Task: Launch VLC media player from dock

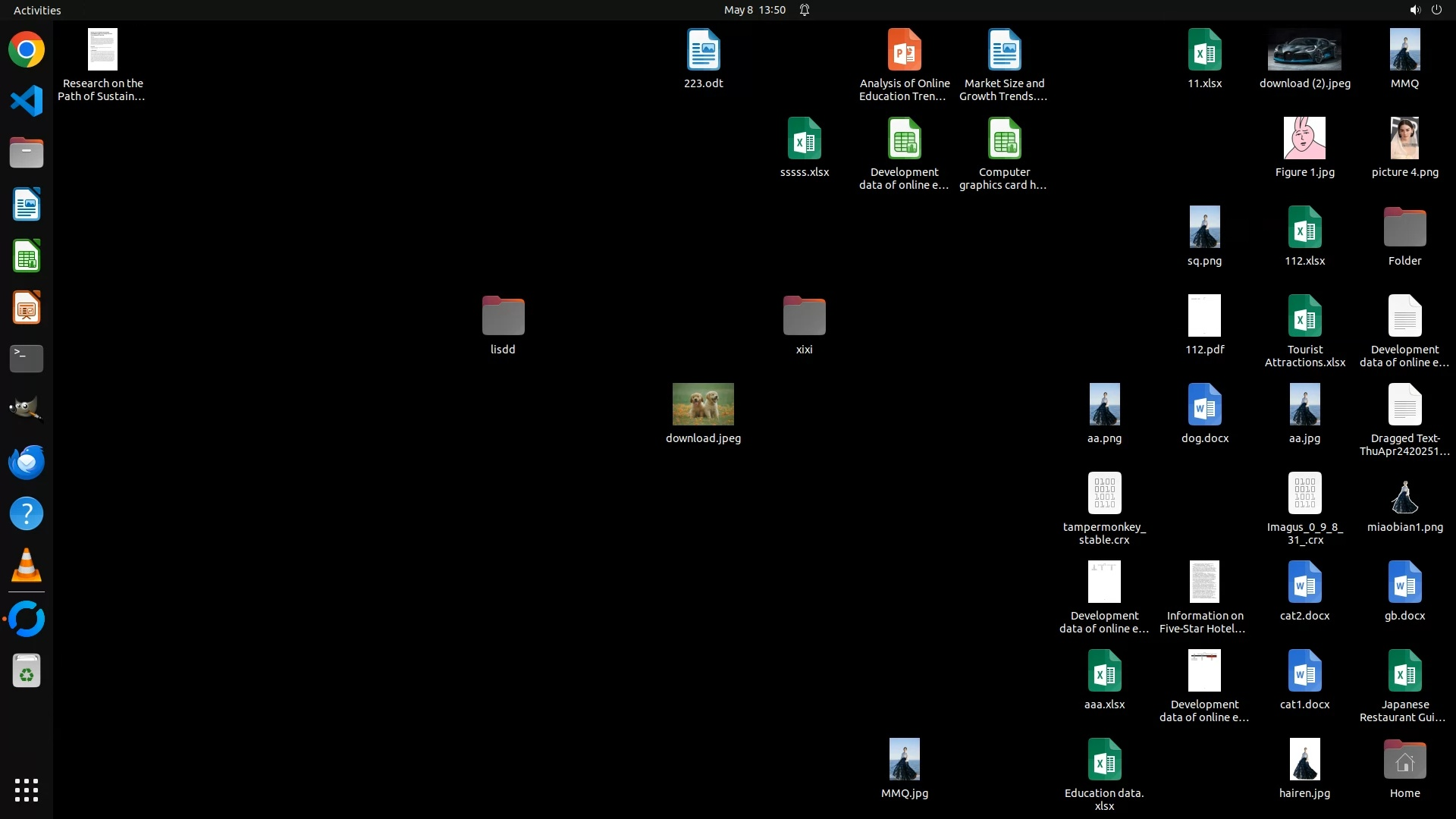Action: point(27,566)
